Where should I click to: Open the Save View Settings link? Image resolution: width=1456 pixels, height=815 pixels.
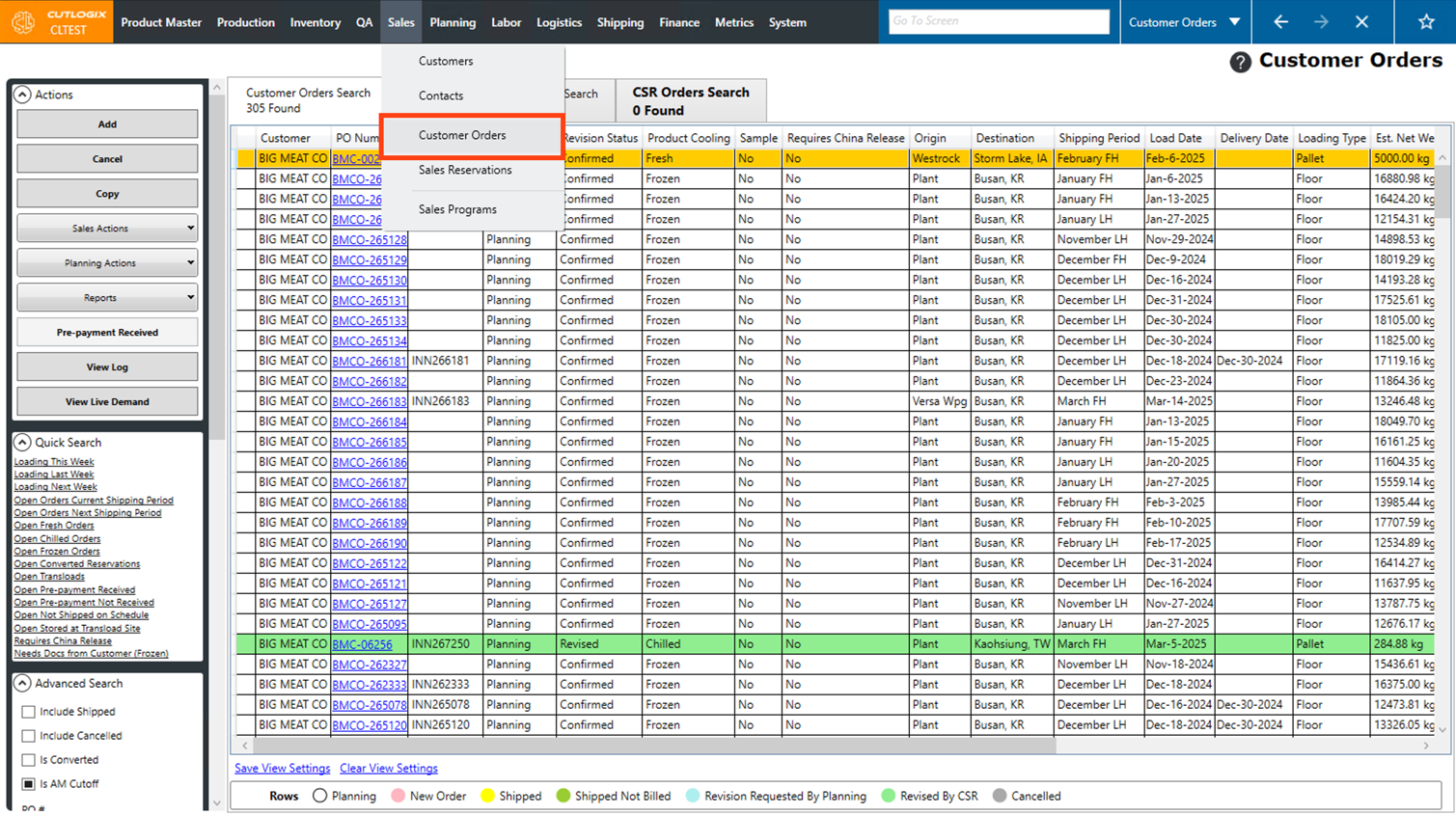pos(282,769)
